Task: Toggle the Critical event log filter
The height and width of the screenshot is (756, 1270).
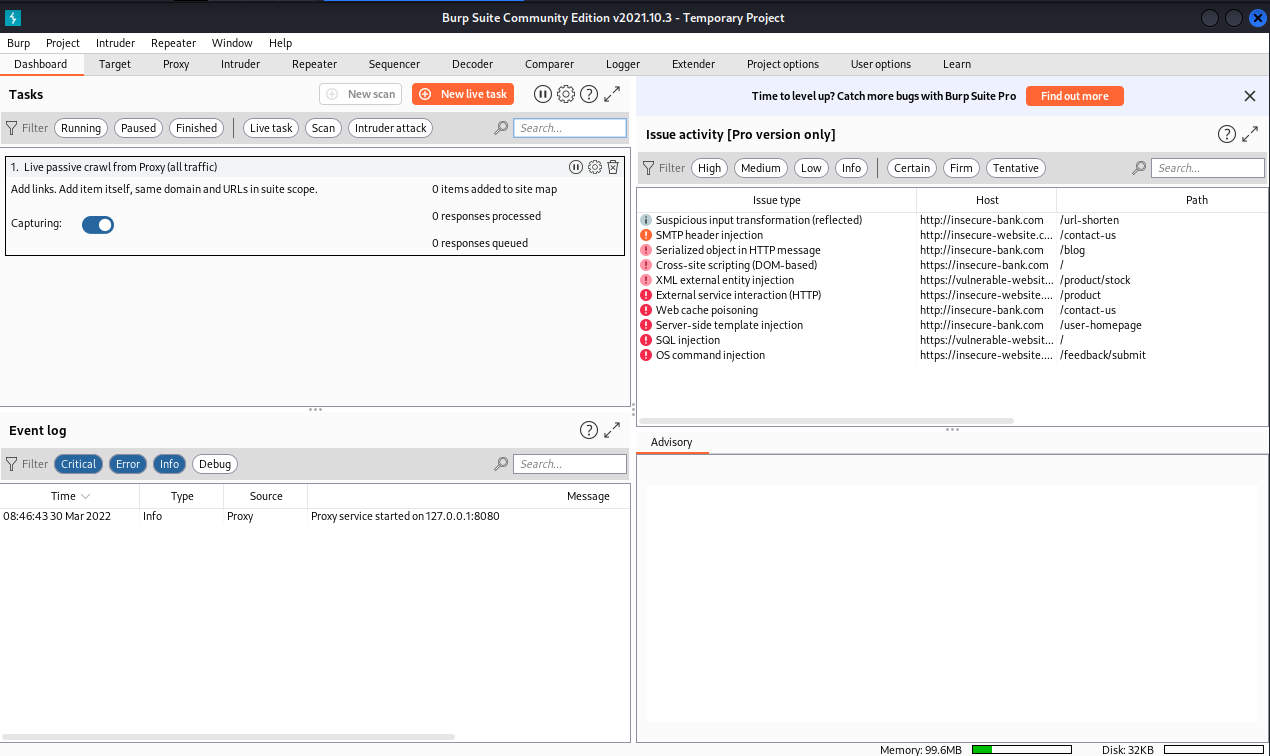Action: (x=78, y=464)
